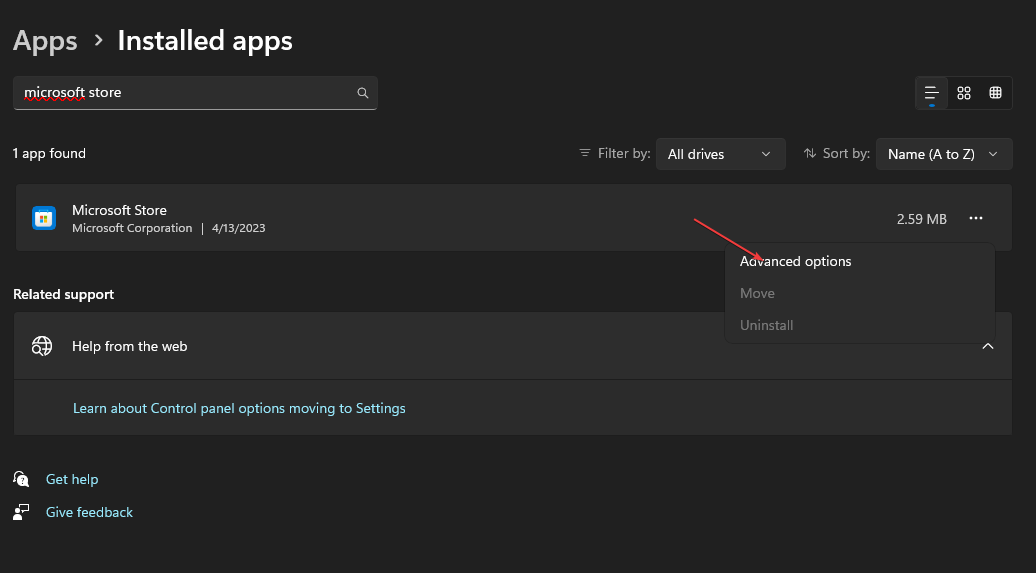Viewport: 1036px width, 573px height.
Task: Click the Help from the web title
Action: click(130, 346)
